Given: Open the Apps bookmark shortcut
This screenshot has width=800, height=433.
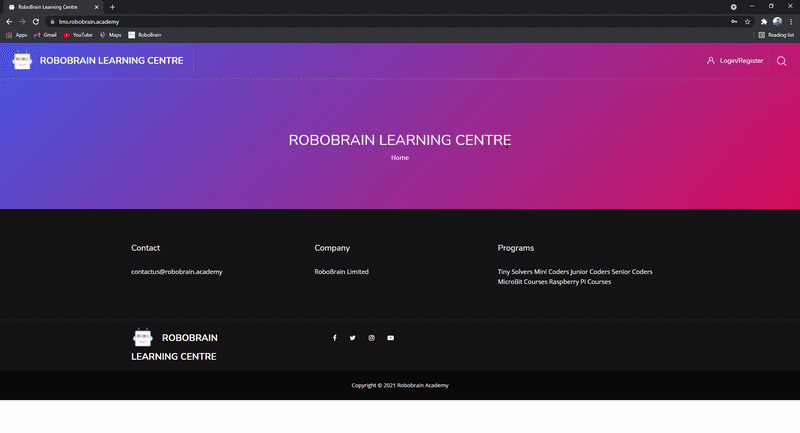Looking at the screenshot, I should 16,35.
